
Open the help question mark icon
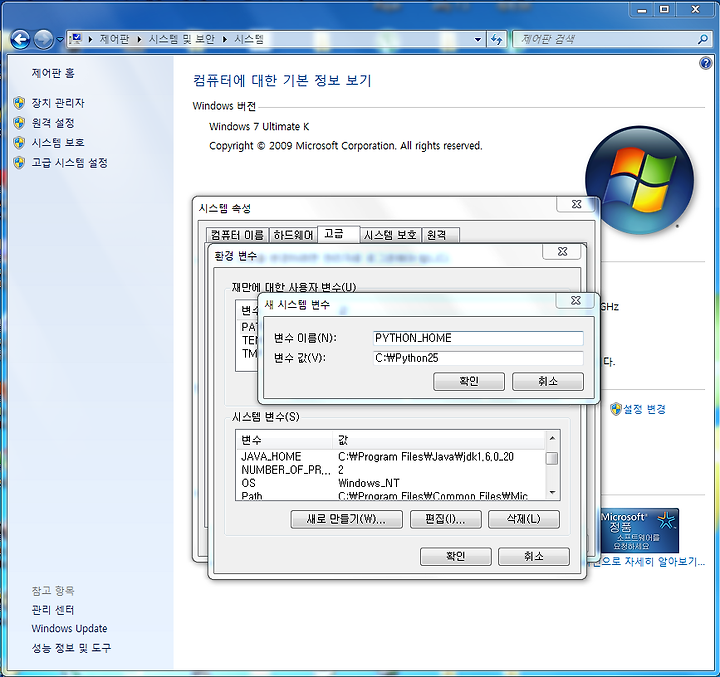(x=705, y=63)
